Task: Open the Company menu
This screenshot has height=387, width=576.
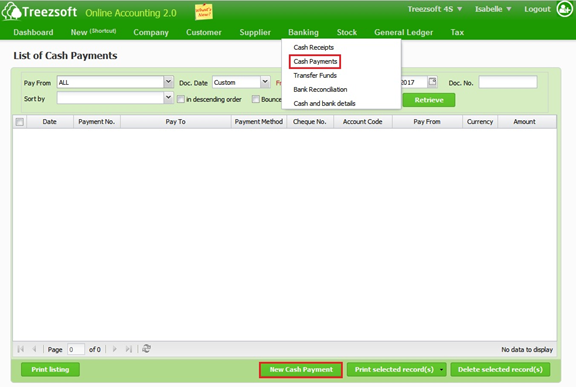Action: coord(151,32)
